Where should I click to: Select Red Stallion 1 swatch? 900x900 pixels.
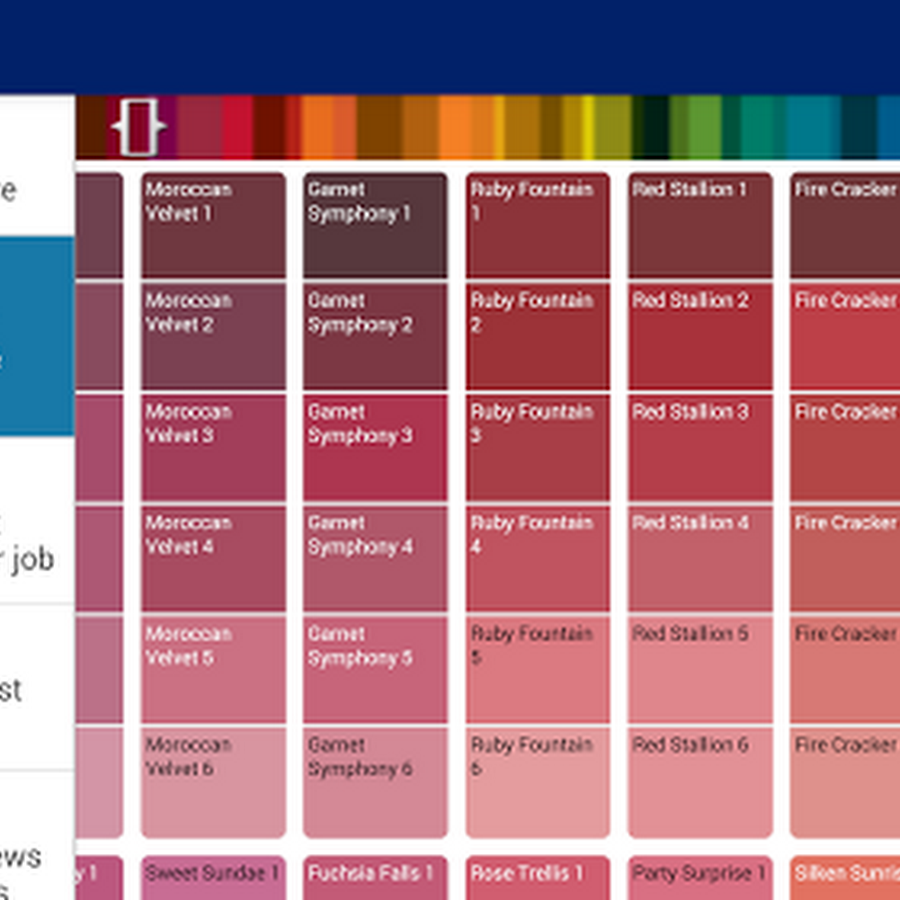tap(700, 225)
